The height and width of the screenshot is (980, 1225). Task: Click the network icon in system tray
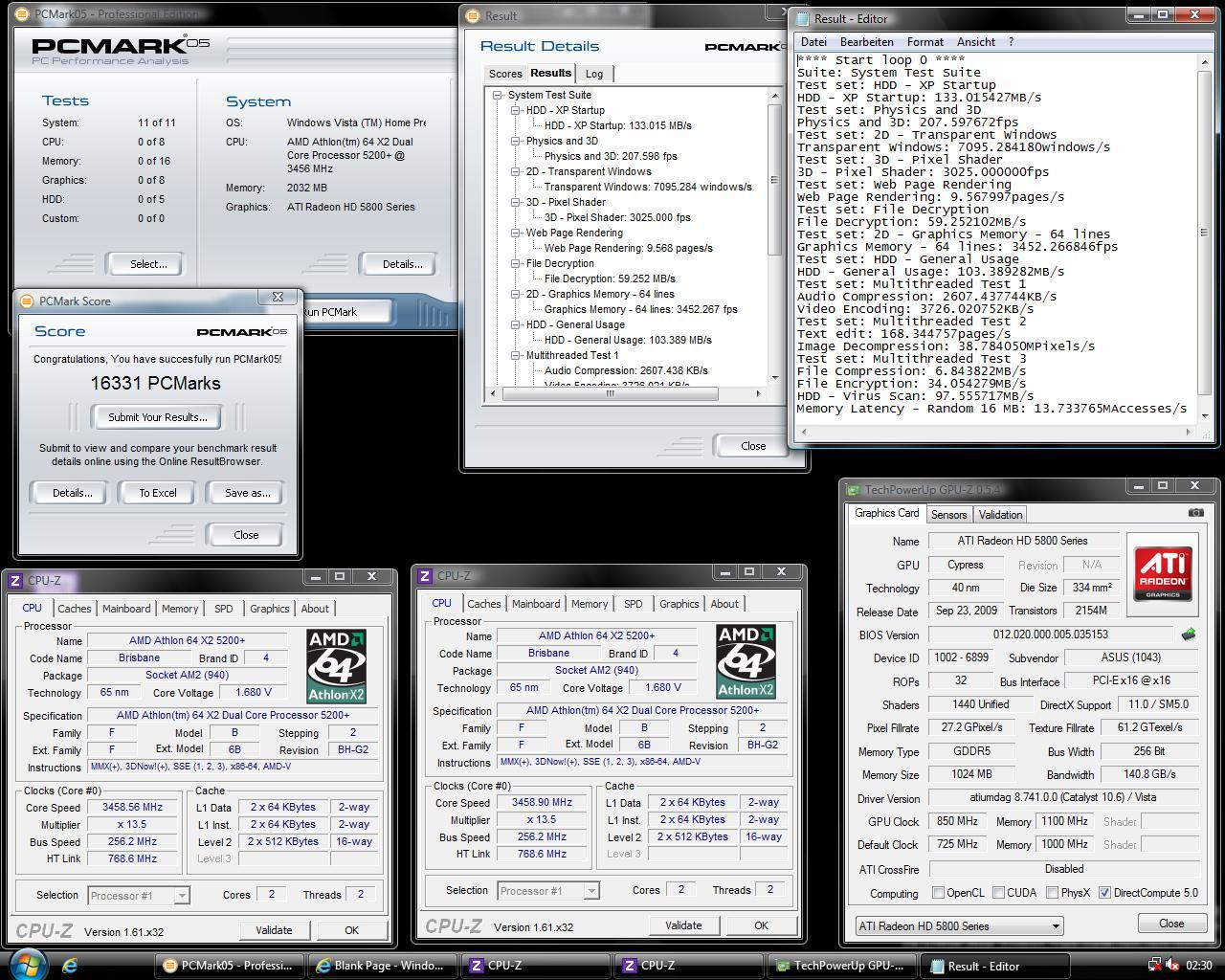point(1155,966)
